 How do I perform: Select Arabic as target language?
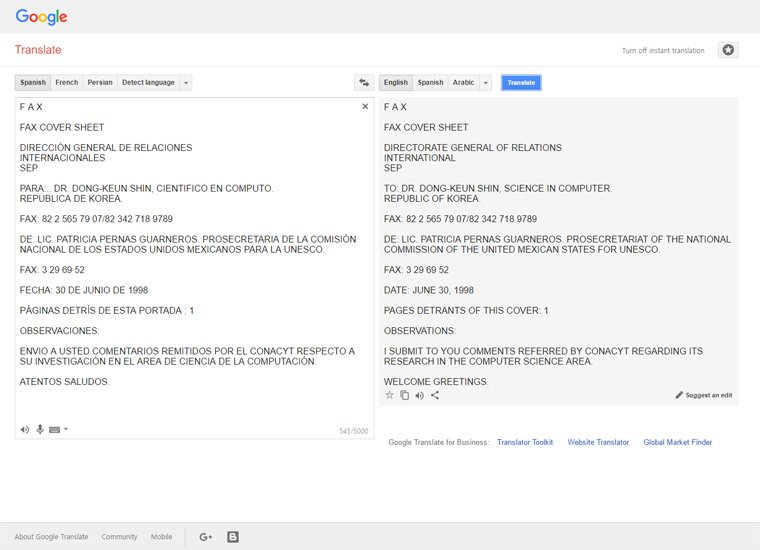click(463, 82)
